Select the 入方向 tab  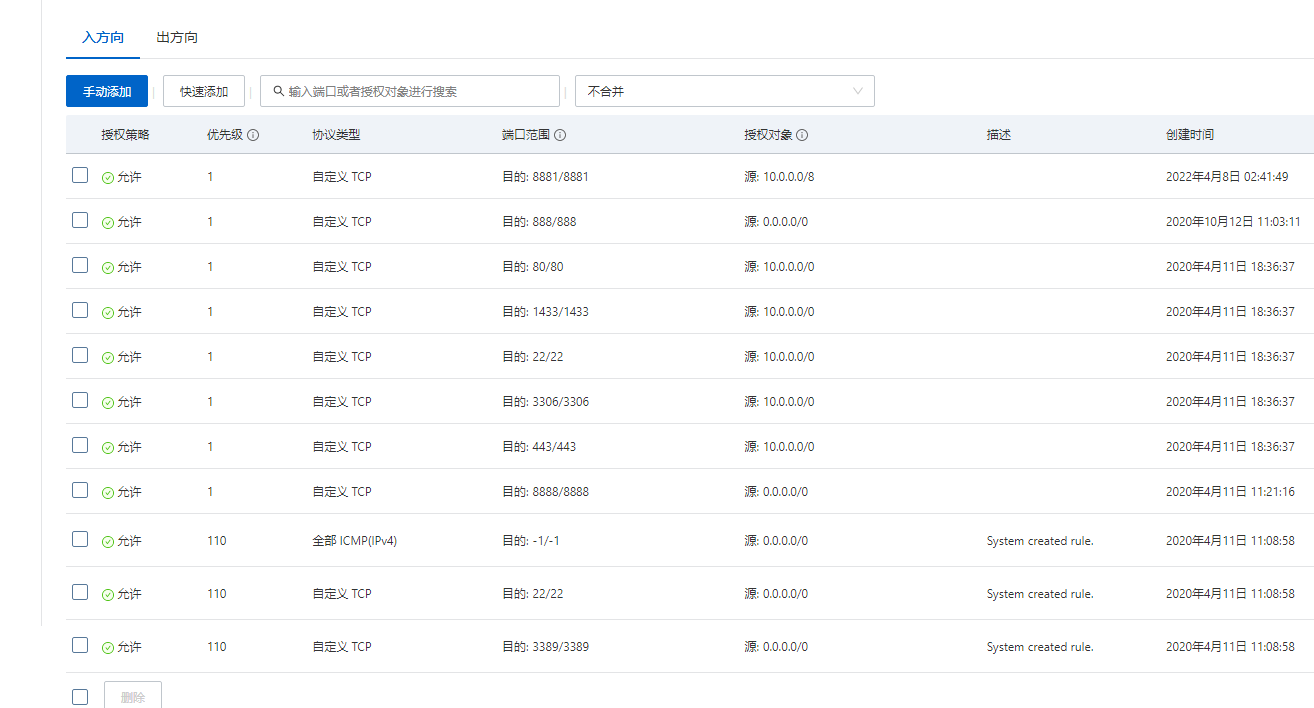coord(103,37)
